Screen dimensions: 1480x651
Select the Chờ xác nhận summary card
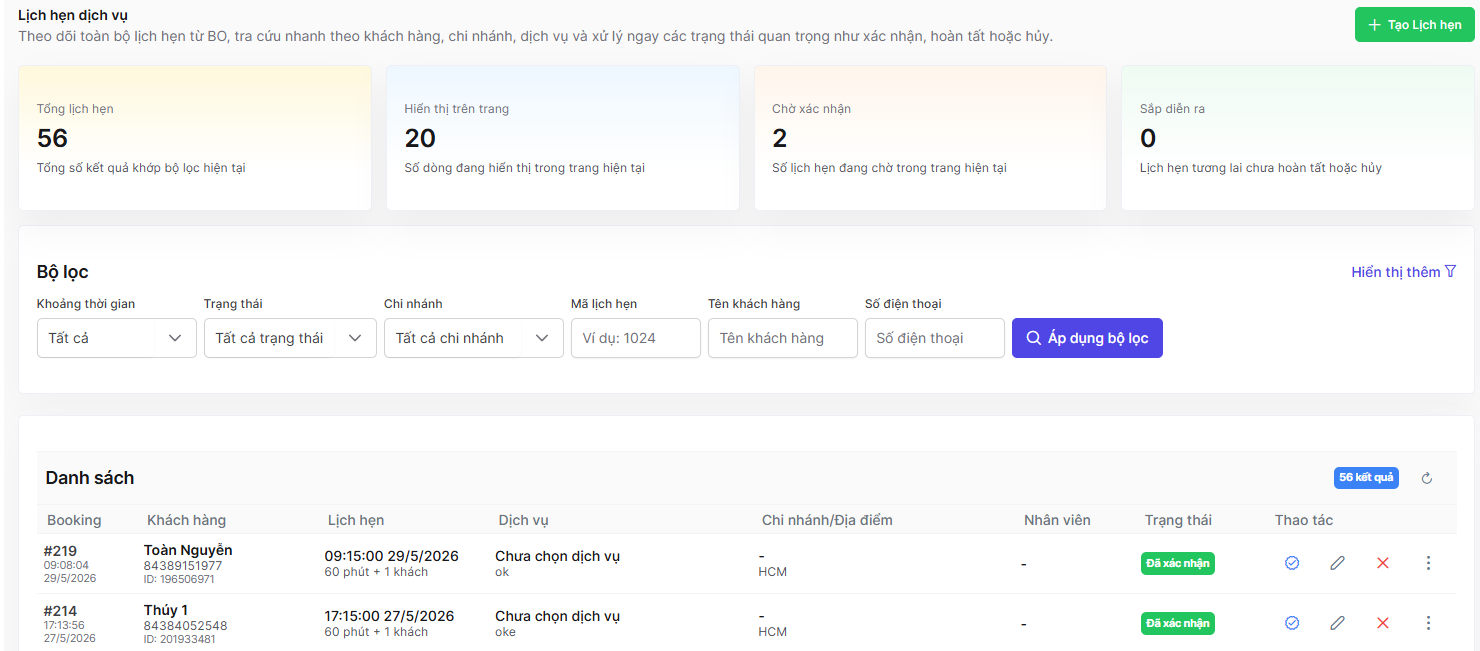(x=930, y=138)
